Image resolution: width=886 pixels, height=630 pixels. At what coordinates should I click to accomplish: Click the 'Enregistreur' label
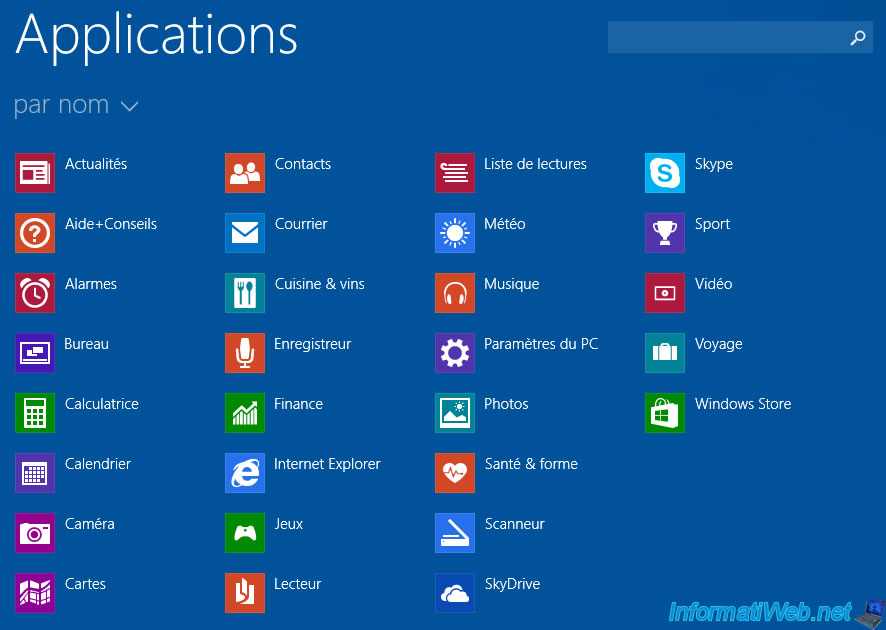312,344
